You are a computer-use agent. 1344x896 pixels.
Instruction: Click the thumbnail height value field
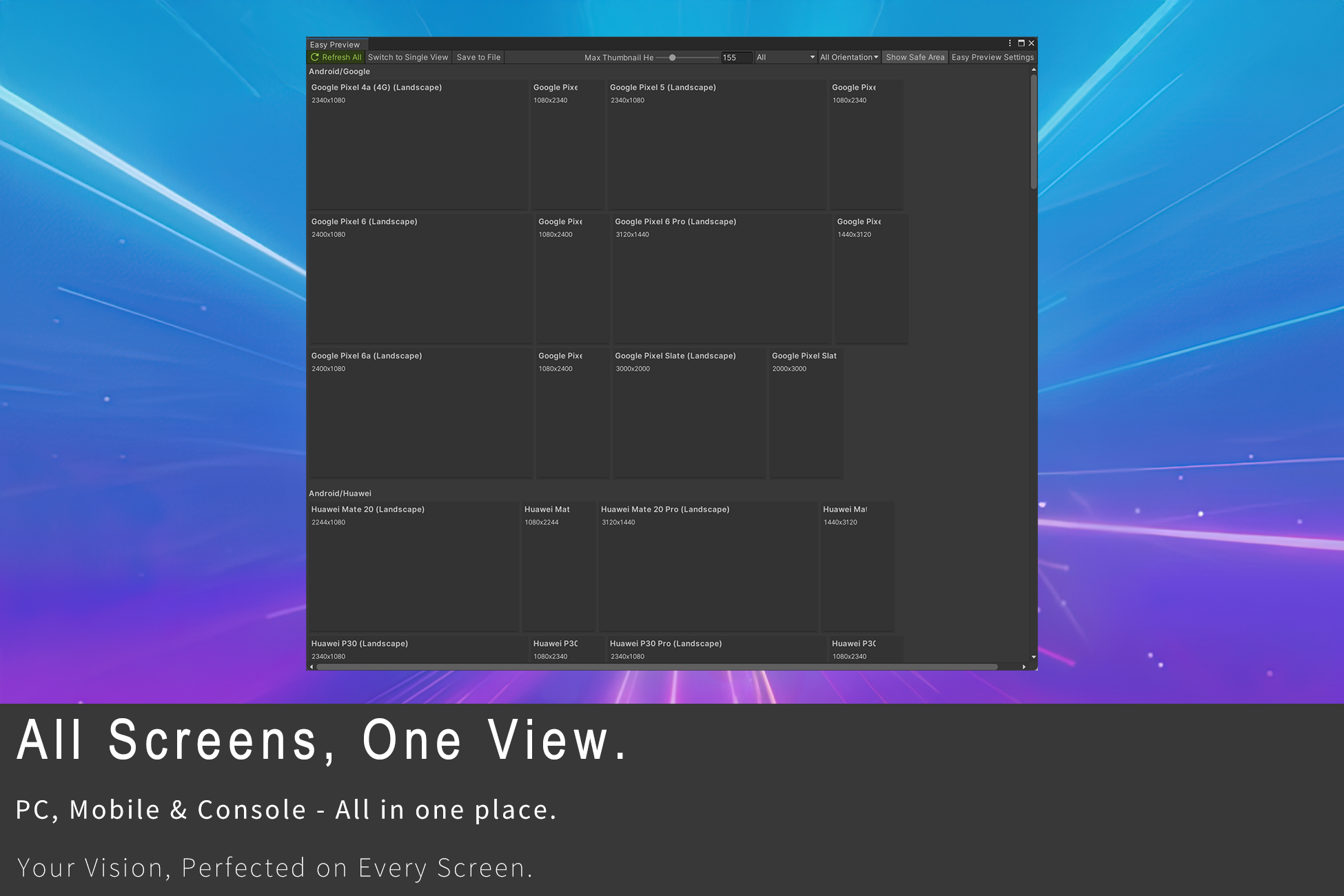pos(735,58)
